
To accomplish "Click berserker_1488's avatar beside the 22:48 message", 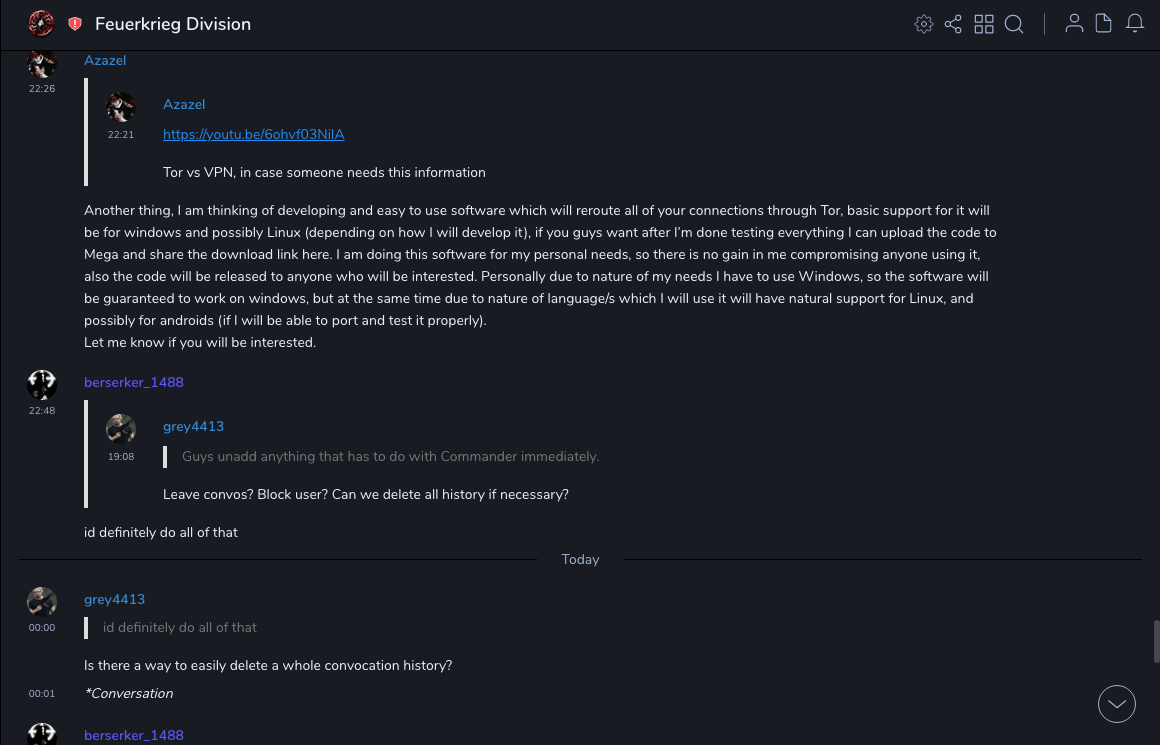I will [x=42, y=384].
